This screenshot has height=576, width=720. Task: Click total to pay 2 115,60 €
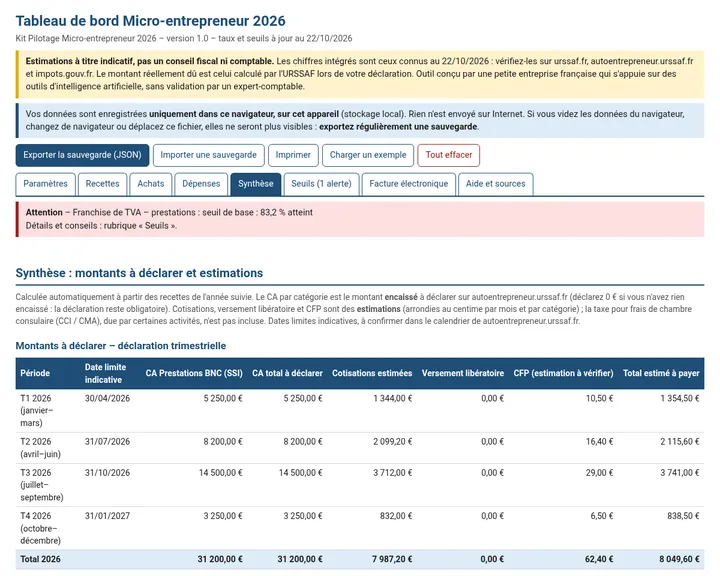coord(680,441)
